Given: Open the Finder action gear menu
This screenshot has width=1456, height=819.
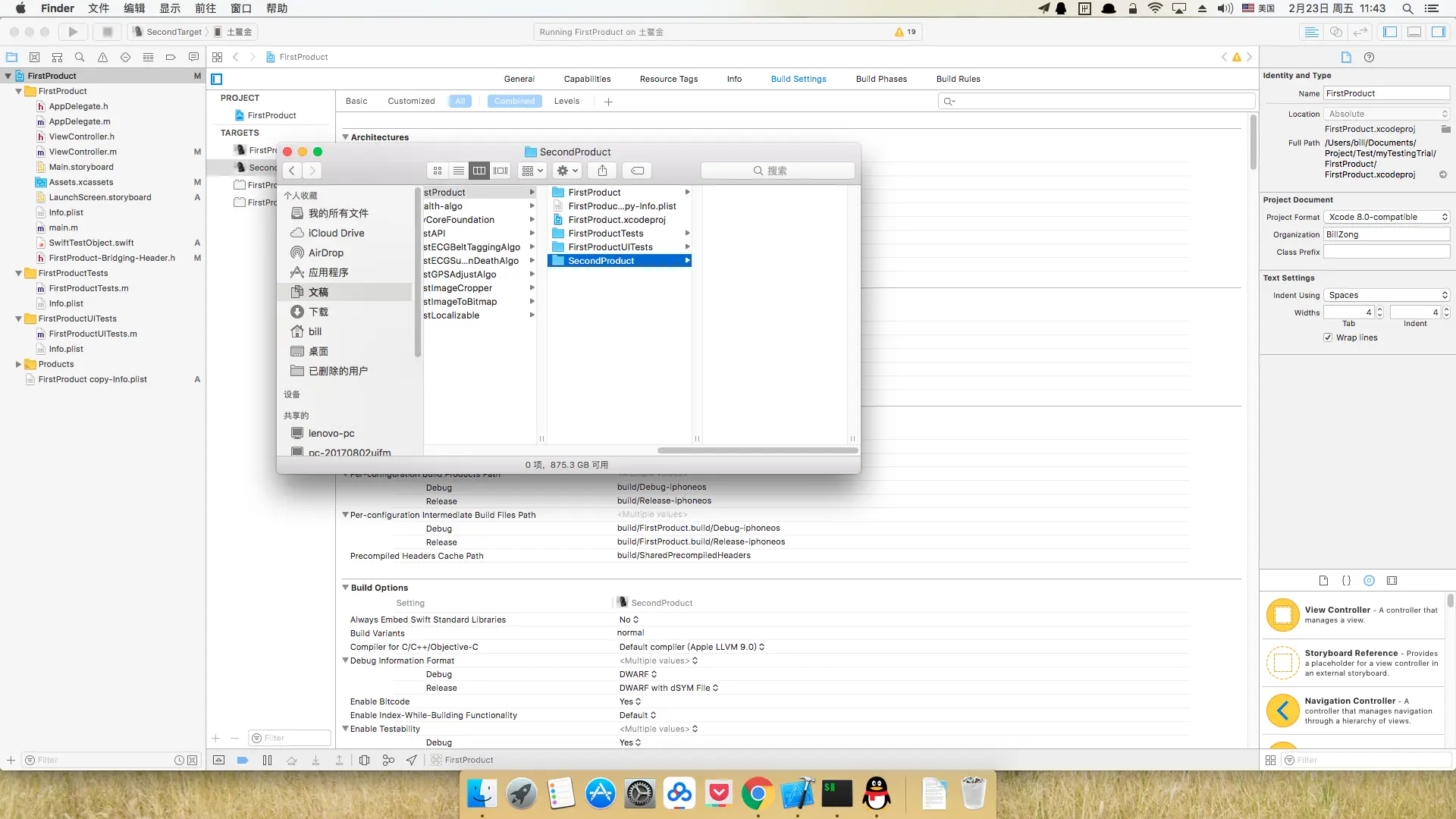Looking at the screenshot, I should coord(567,171).
